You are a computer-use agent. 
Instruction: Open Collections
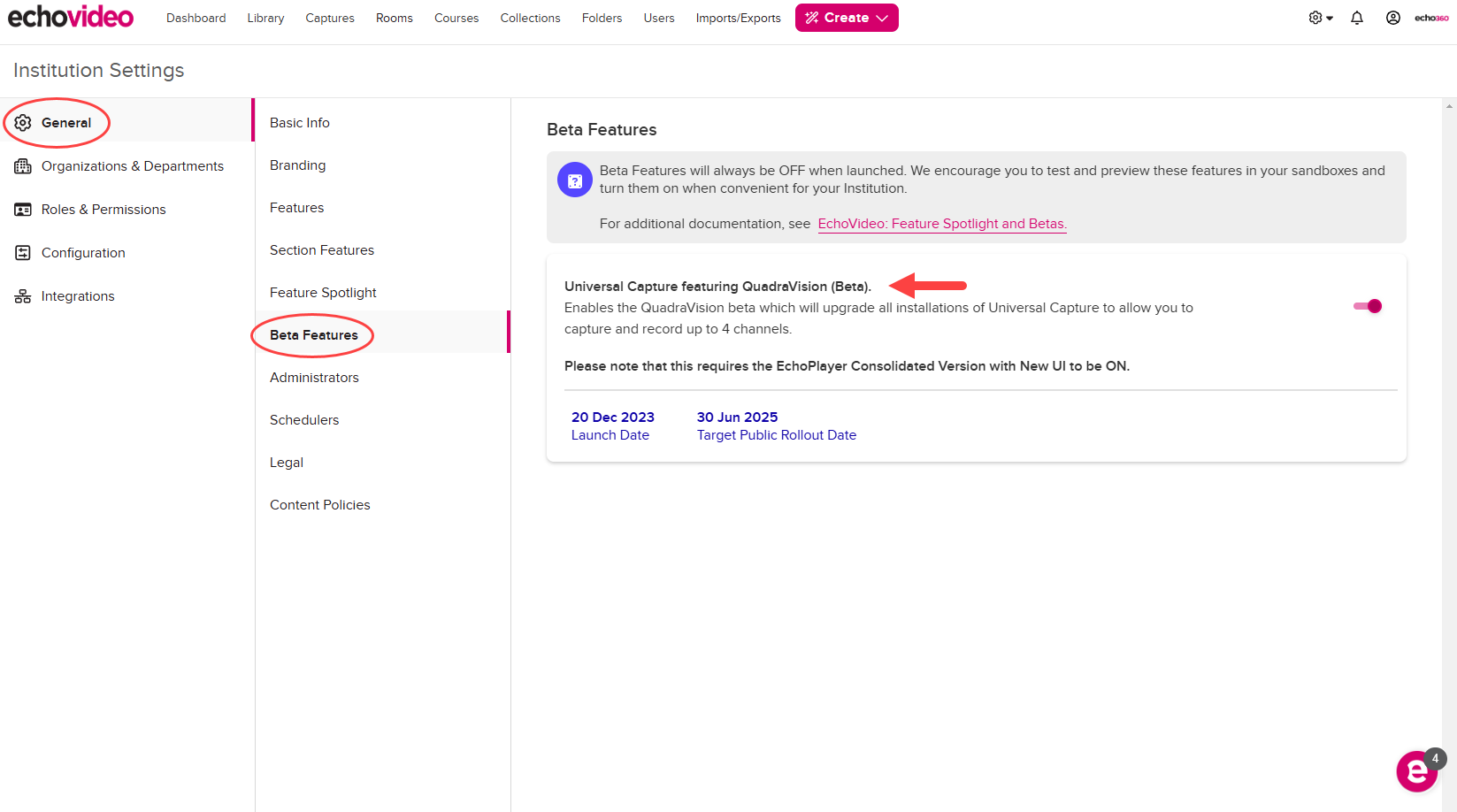point(530,18)
